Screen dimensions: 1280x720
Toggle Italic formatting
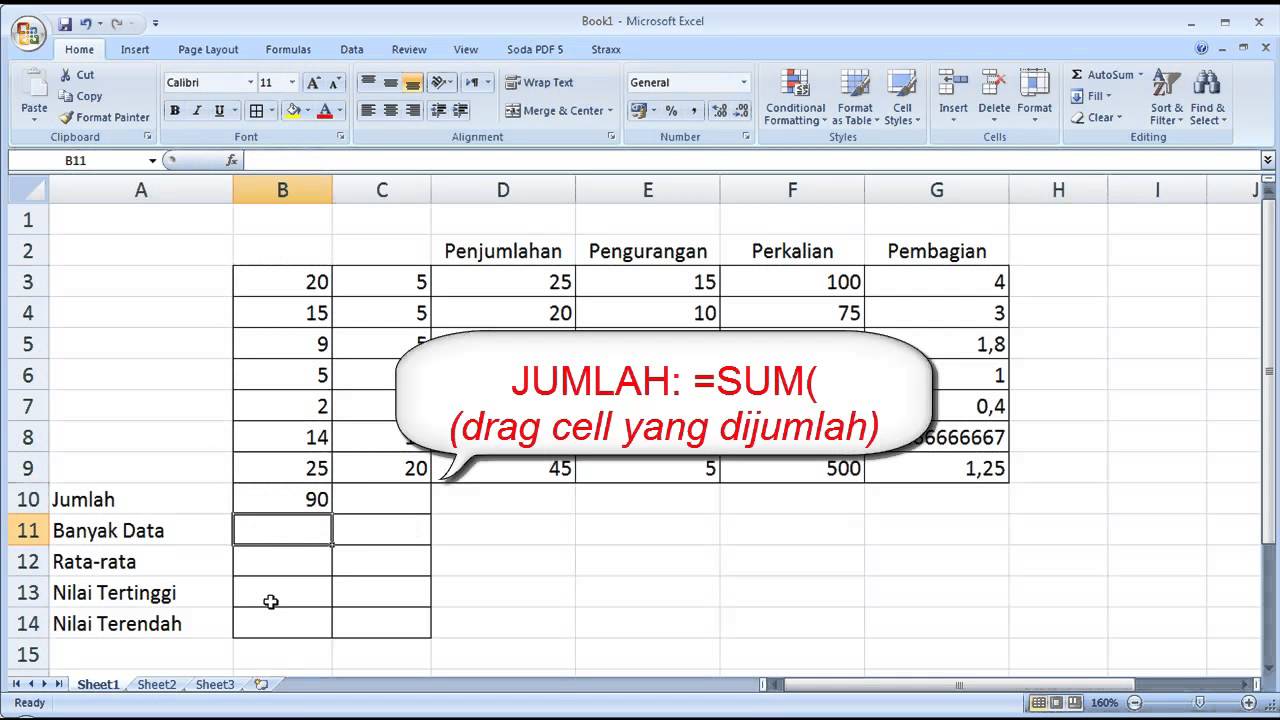click(196, 111)
